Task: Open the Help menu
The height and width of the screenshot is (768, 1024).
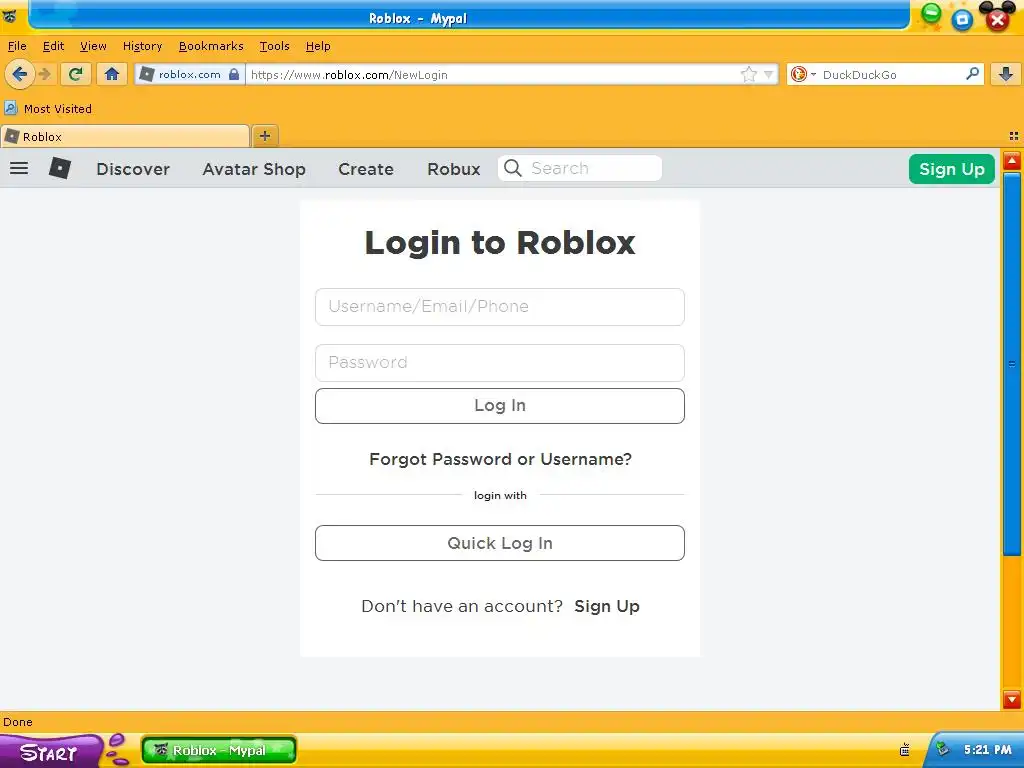Action: coord(318,46)
